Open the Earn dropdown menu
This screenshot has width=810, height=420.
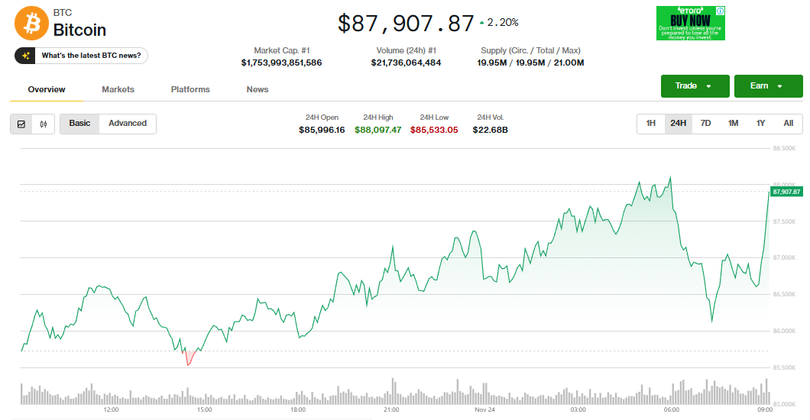(x=767, y=86)
